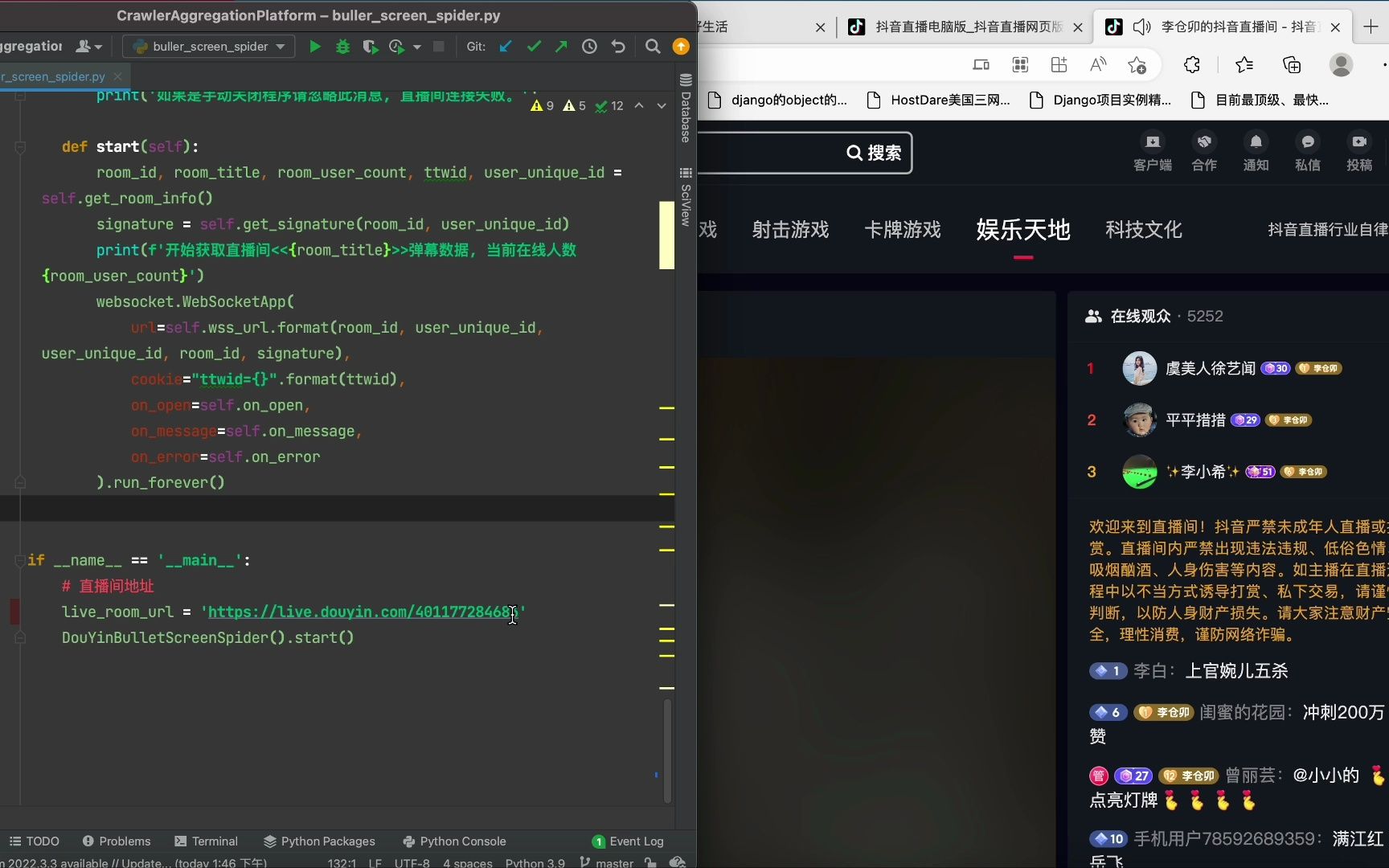This screenshot has height=868, width=1389.
Task: Mute the audio-playing 李仓卯 tab speaker icon
Action: pos(1141,27)
